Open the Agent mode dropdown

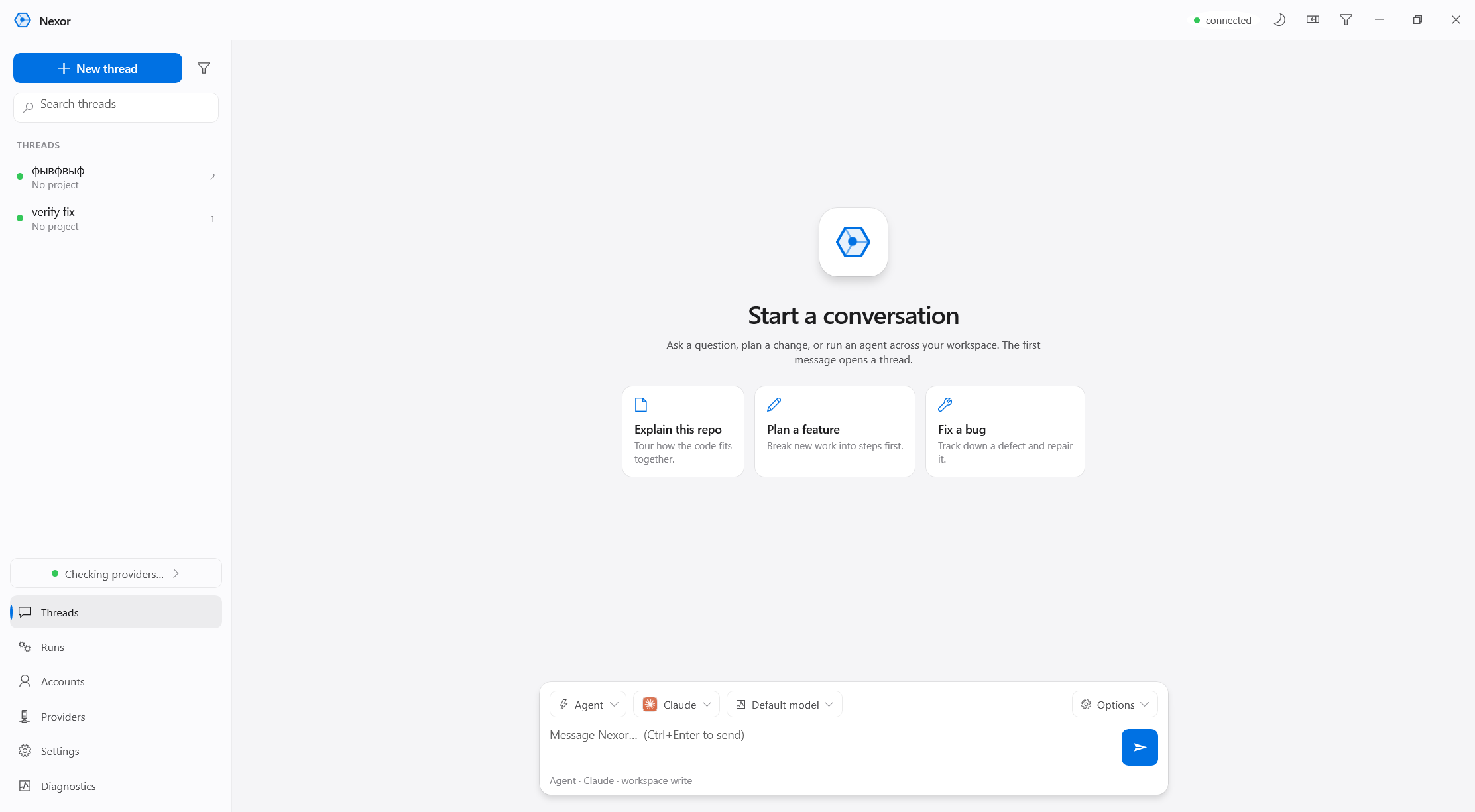click(x=588, y=704)
